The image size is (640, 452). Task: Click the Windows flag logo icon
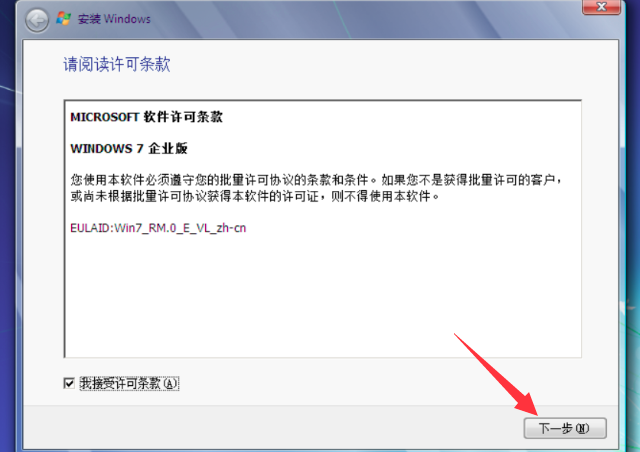(x=64, y=18)
